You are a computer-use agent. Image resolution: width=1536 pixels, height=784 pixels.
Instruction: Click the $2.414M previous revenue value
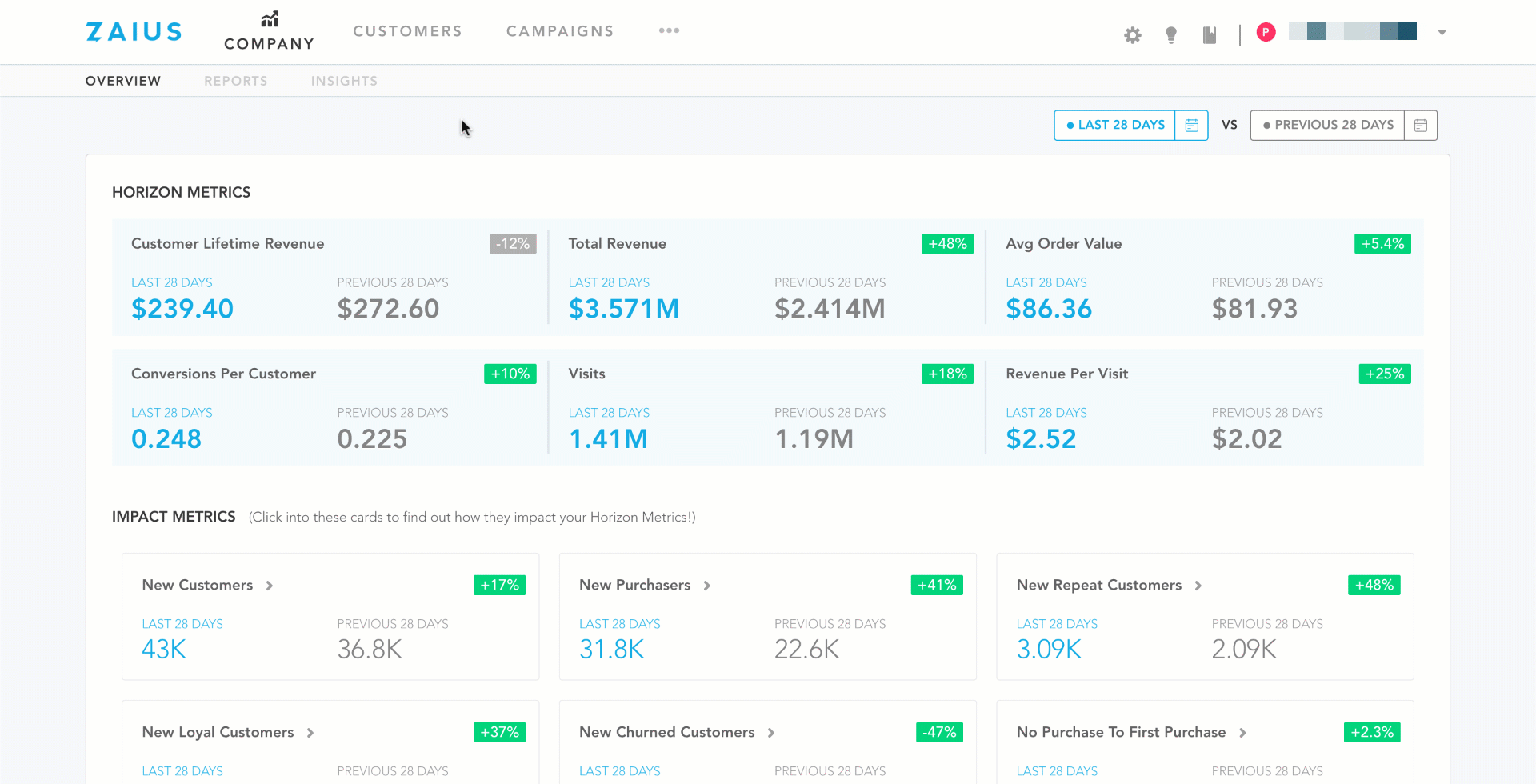pos(830,309)
